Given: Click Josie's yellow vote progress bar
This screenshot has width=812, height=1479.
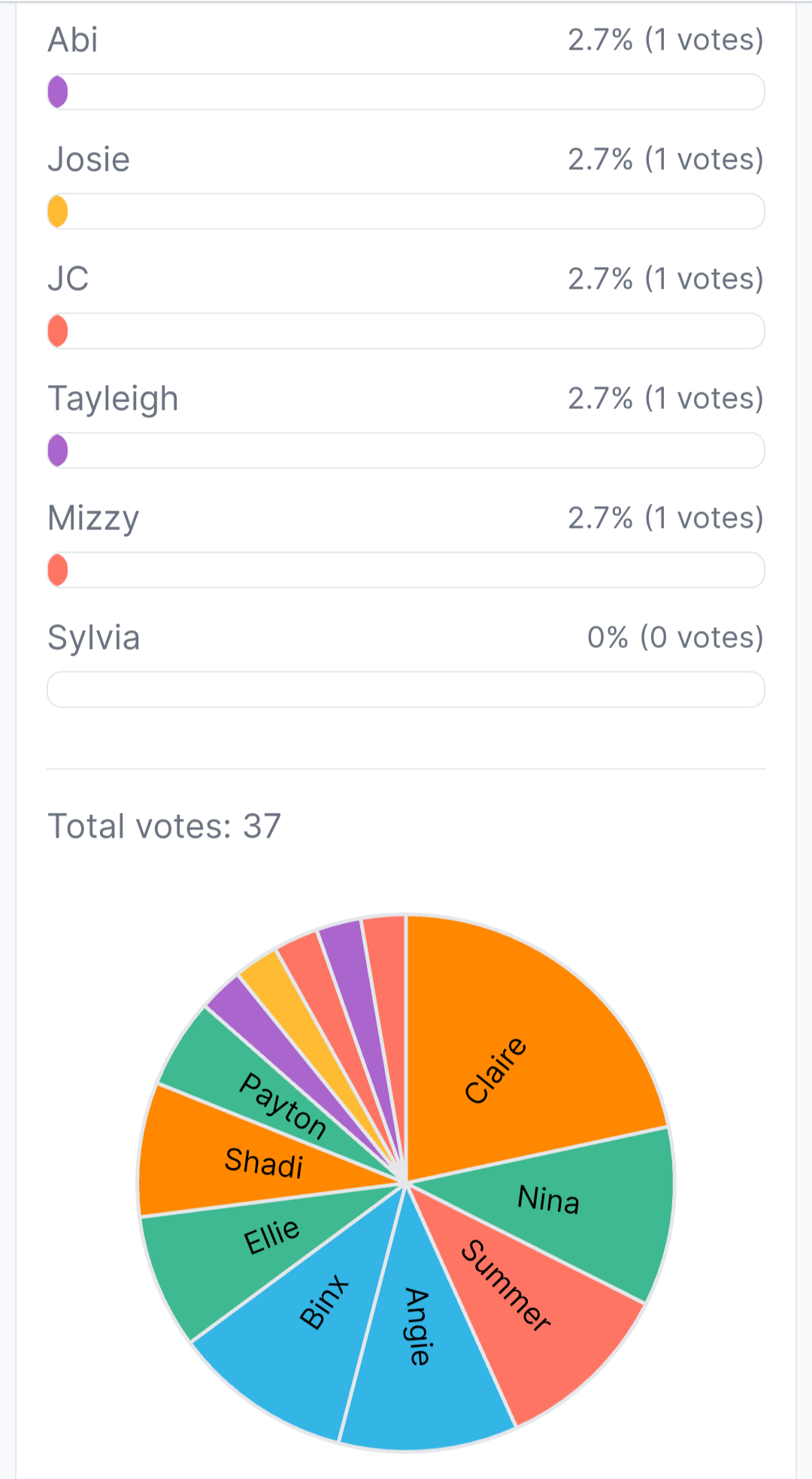Looking at the screenshot, I should click(406, 211).
